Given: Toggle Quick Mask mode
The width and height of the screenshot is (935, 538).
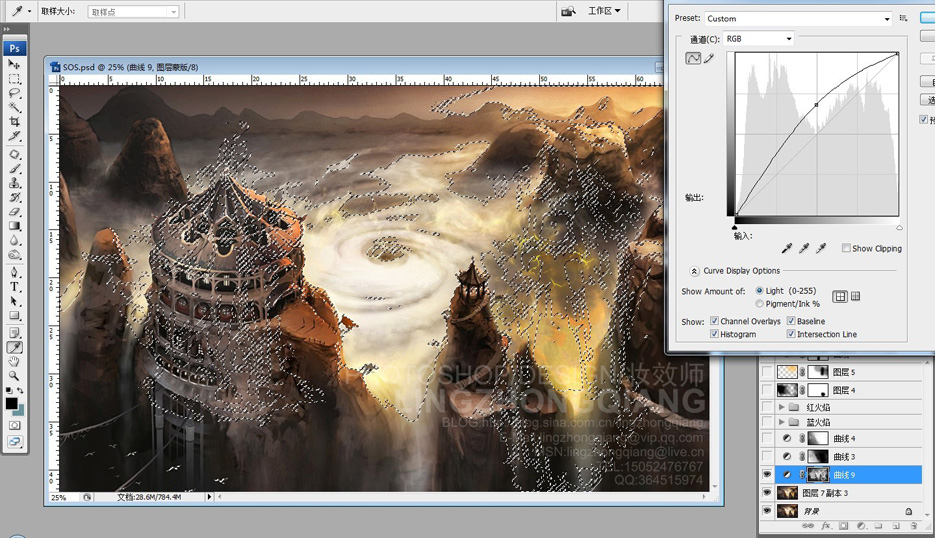Looking at the screenshot, I should coord(14,425).
